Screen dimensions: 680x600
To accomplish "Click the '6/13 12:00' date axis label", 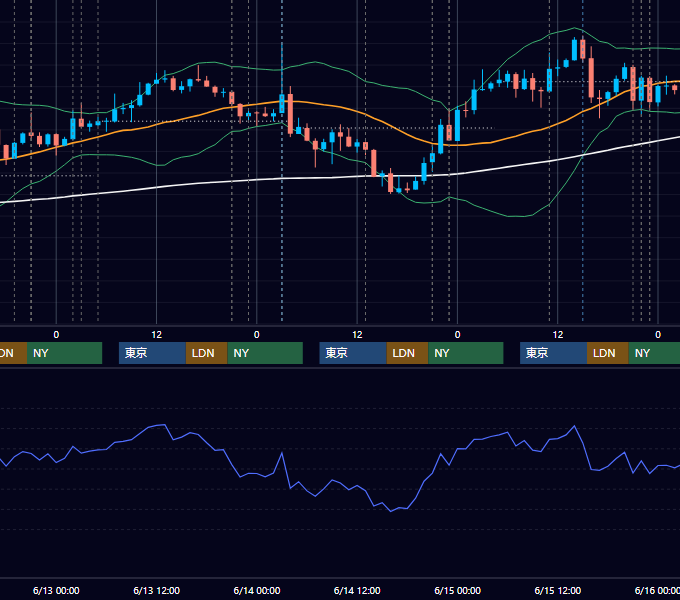I will click(157, 590).
